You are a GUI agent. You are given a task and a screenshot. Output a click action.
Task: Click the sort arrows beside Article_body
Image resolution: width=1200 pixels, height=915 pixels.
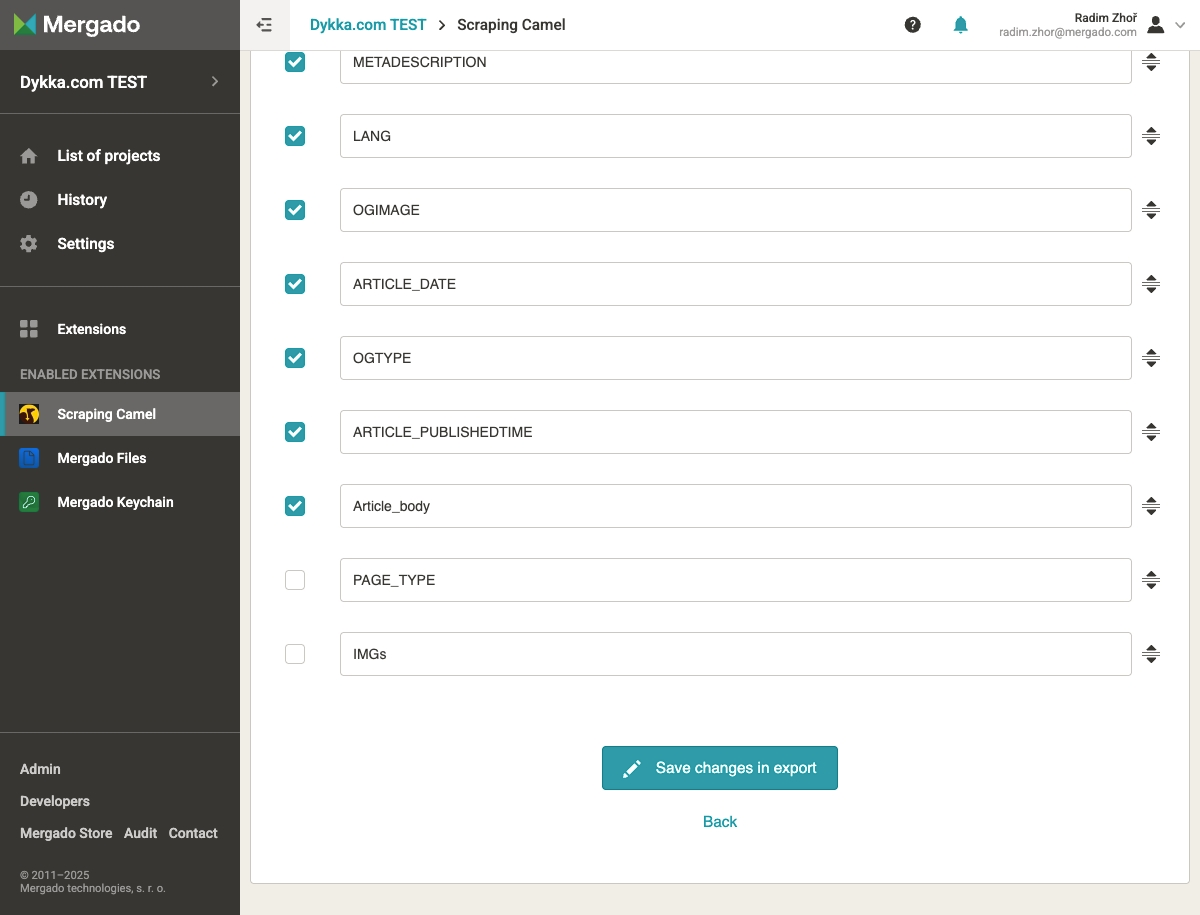tap(1151, 506)
